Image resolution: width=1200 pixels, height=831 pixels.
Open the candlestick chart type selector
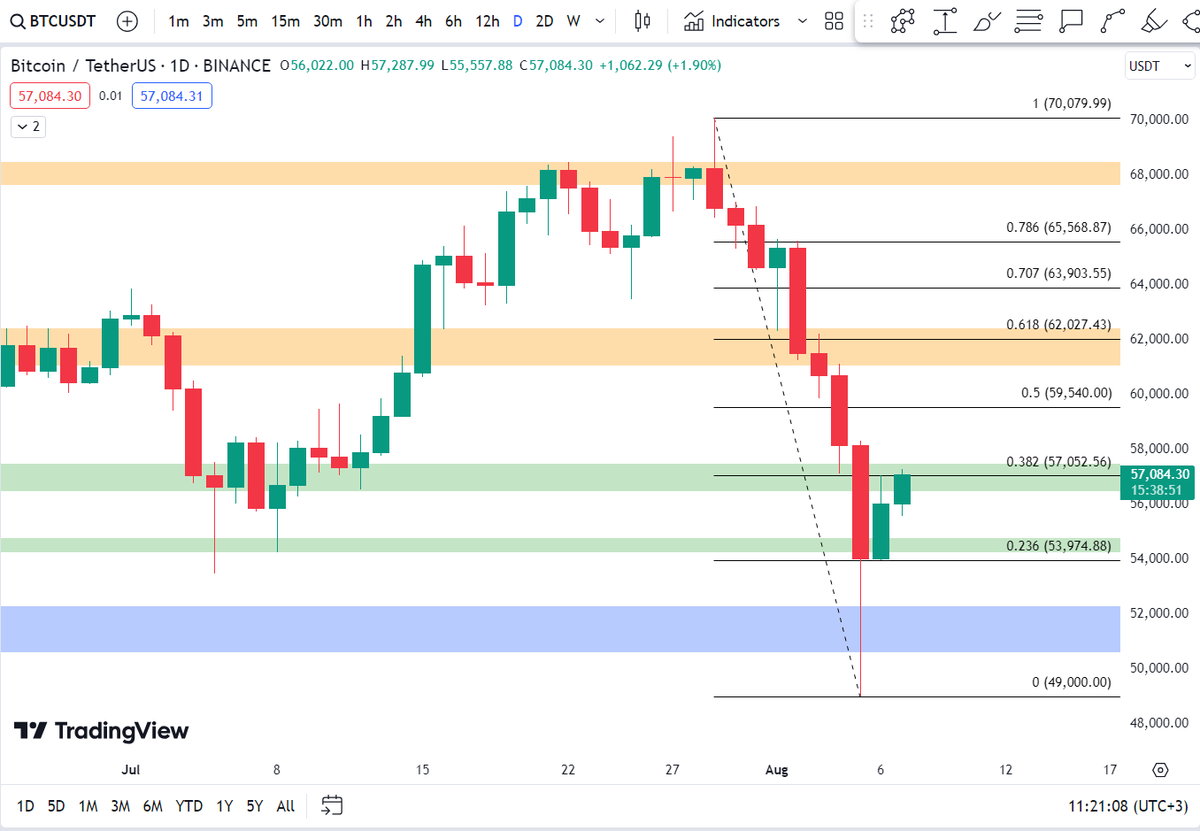(642, 21)
